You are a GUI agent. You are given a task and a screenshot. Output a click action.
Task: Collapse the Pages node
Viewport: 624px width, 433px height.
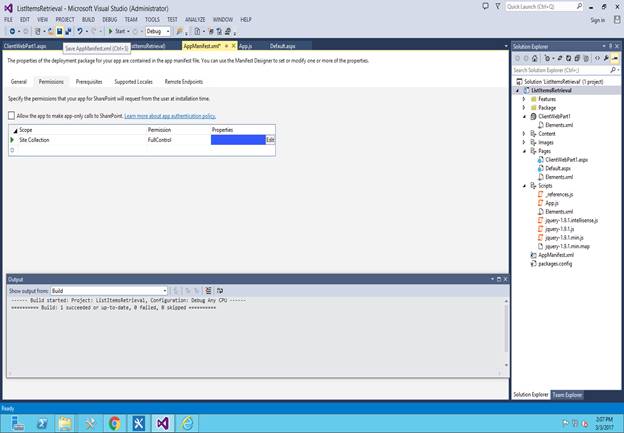(x=524, y=151)
